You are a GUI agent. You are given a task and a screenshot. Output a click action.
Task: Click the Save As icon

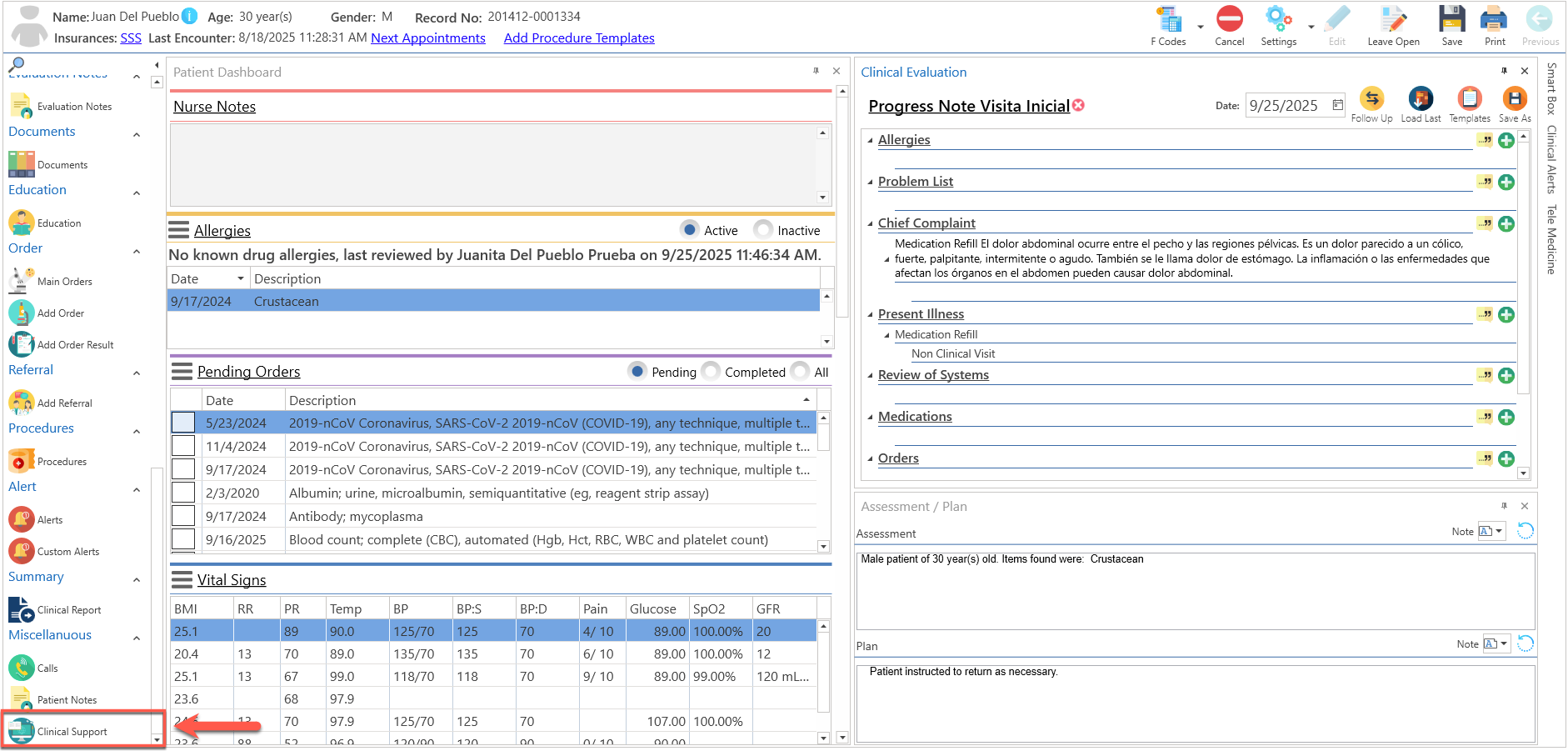tap(1515, 99)
